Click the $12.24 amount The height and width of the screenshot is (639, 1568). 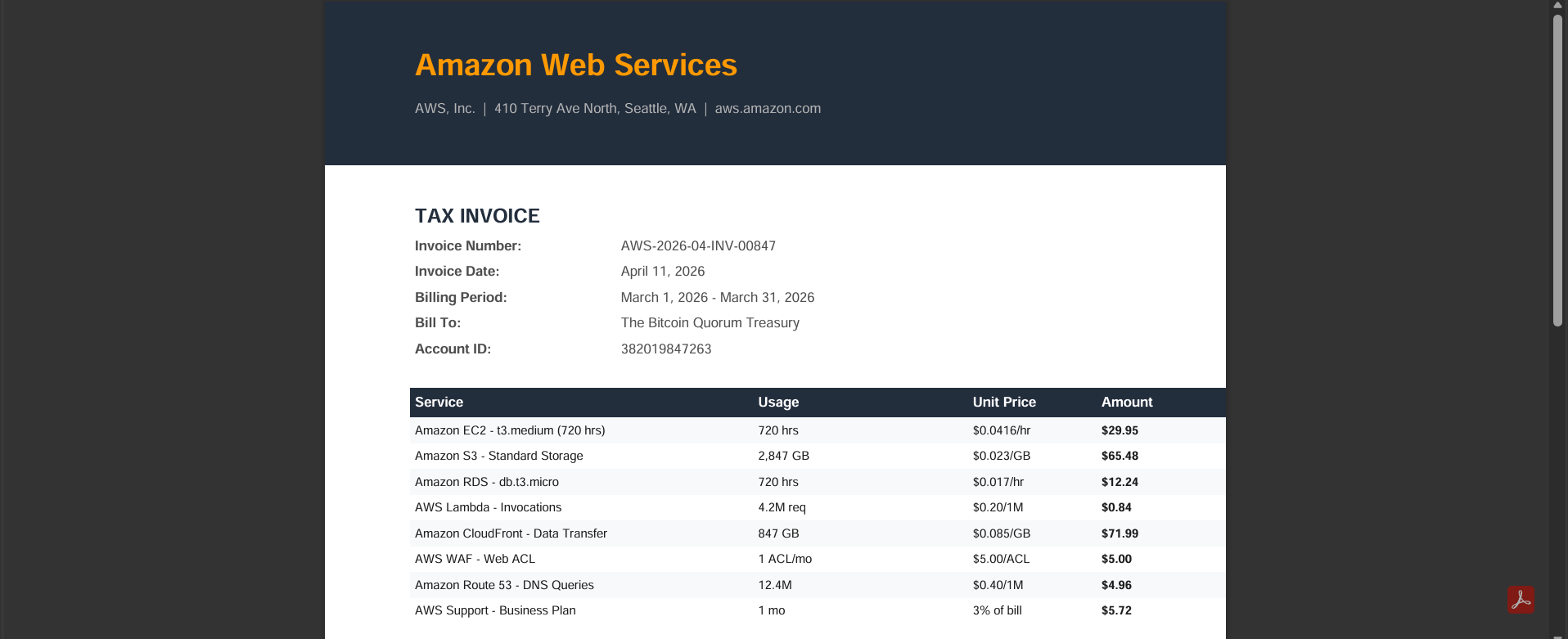coord(1120,482)
